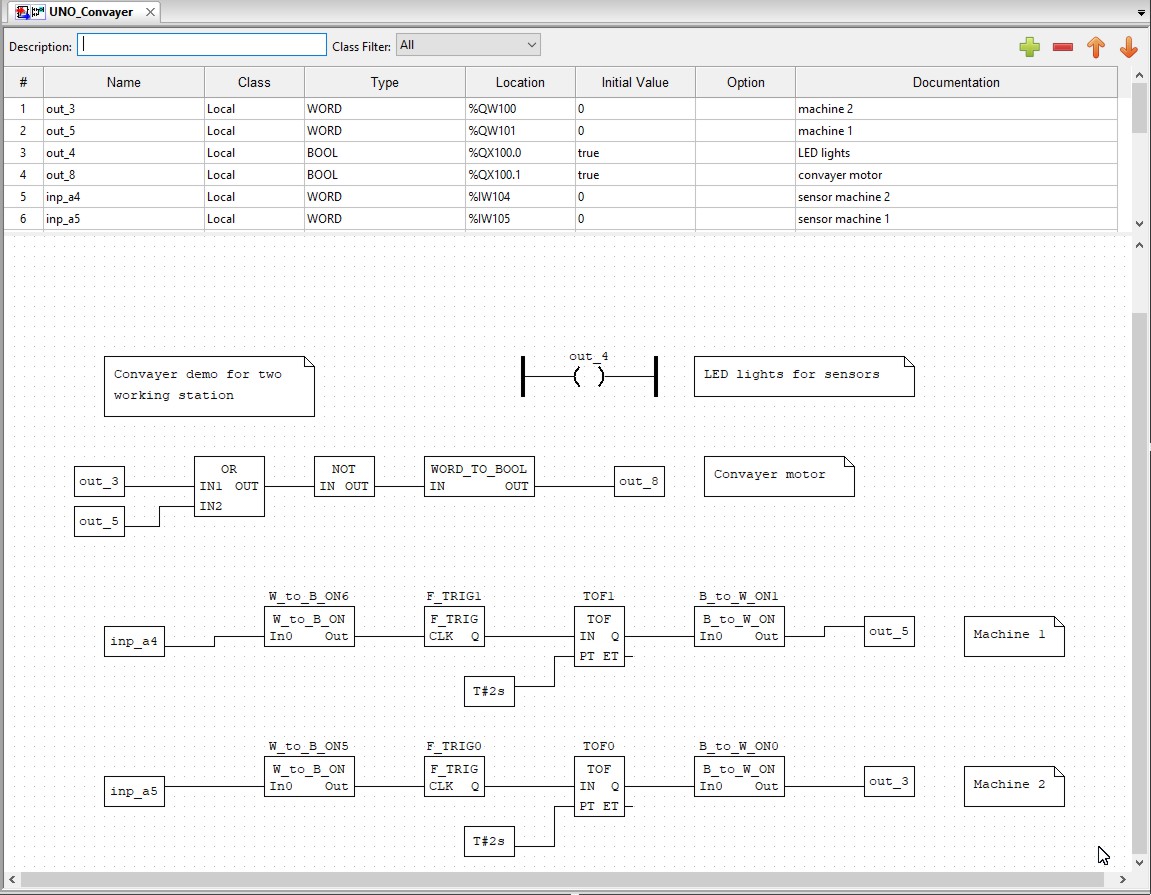The width and height of the screenshot is (1151, 895).
Task: Click the horizontal scrollbar right arrow
Action: click(1122, 879)
